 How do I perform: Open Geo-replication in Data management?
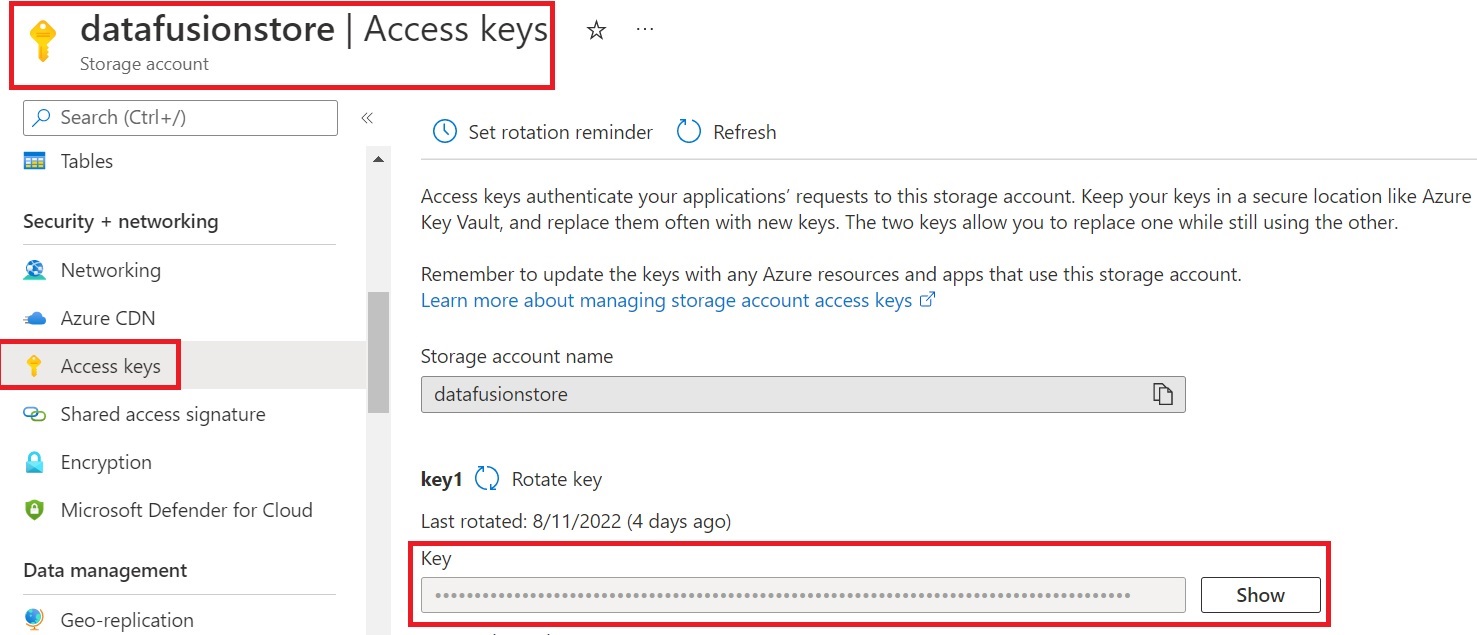point(126,620)
